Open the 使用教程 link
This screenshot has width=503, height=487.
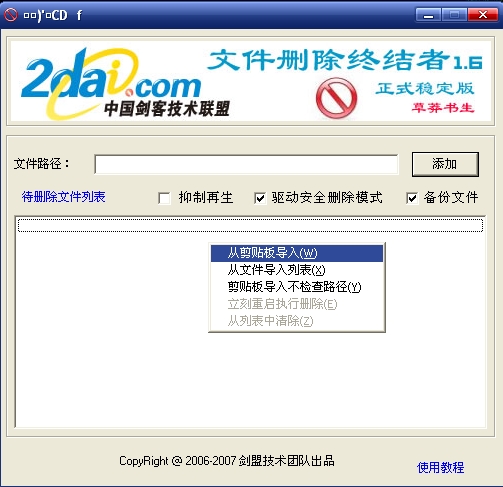point(440,468)
